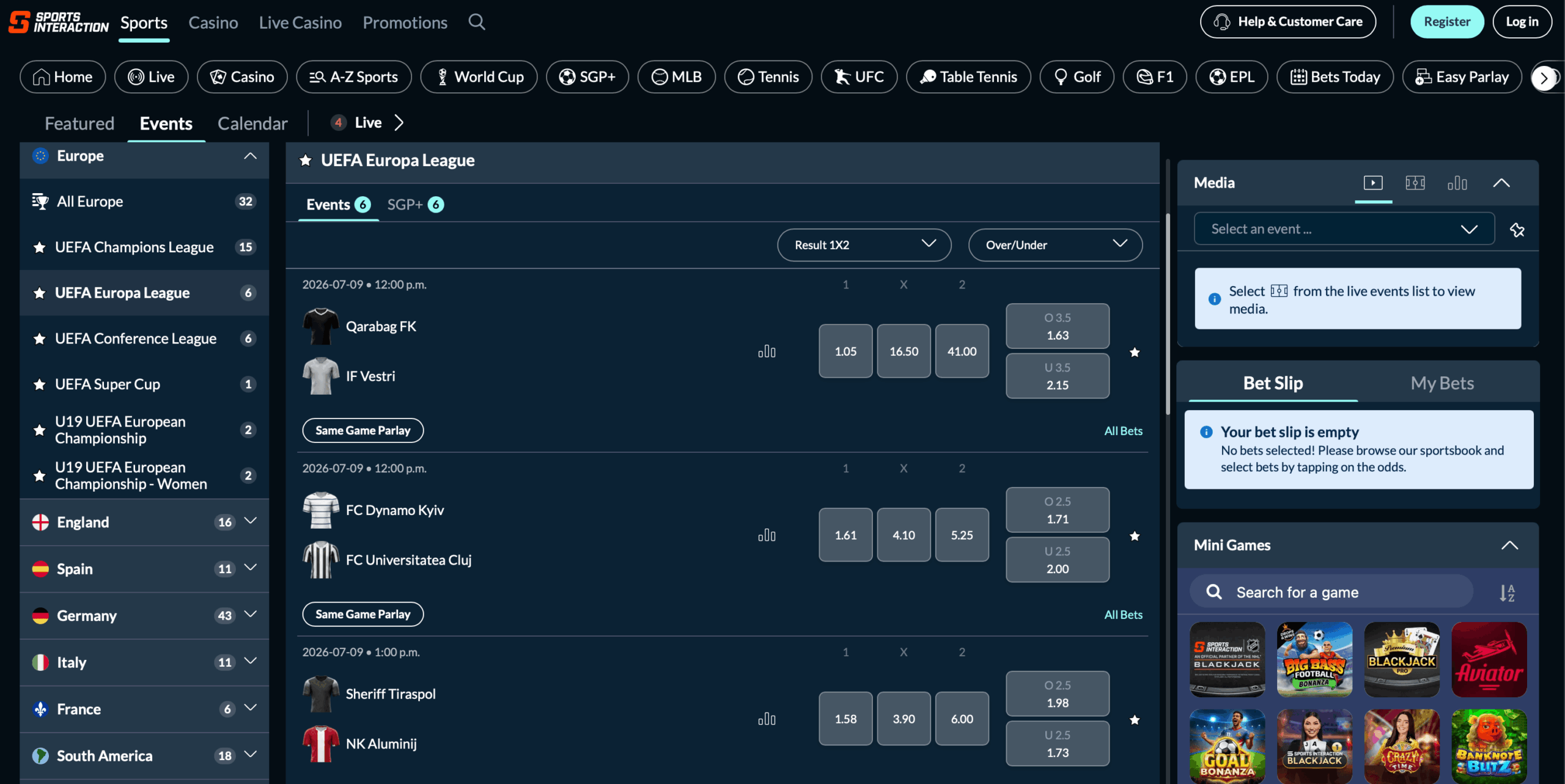This screenshot has width=1565, height=784.
Task: Open the SGP+ shortcut pill
Action: click(587, 77)
